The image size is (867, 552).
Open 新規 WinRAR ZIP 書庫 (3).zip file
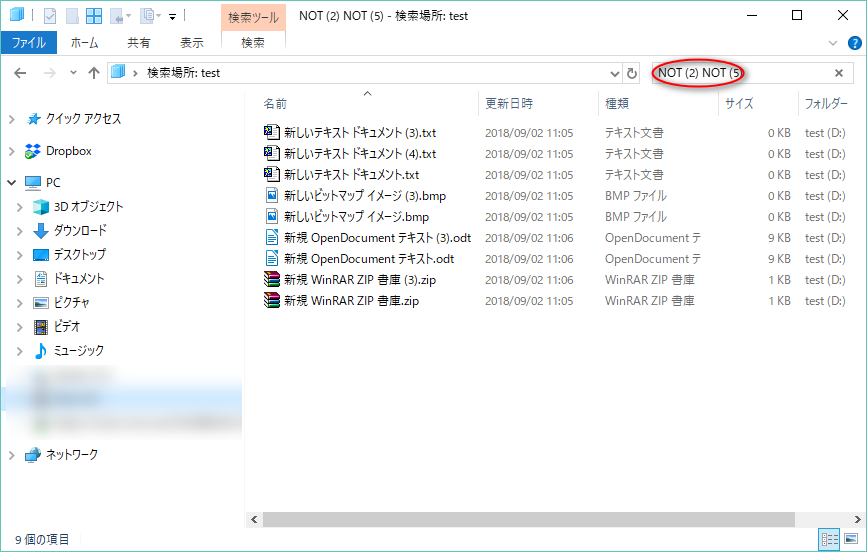pos(359,280)
